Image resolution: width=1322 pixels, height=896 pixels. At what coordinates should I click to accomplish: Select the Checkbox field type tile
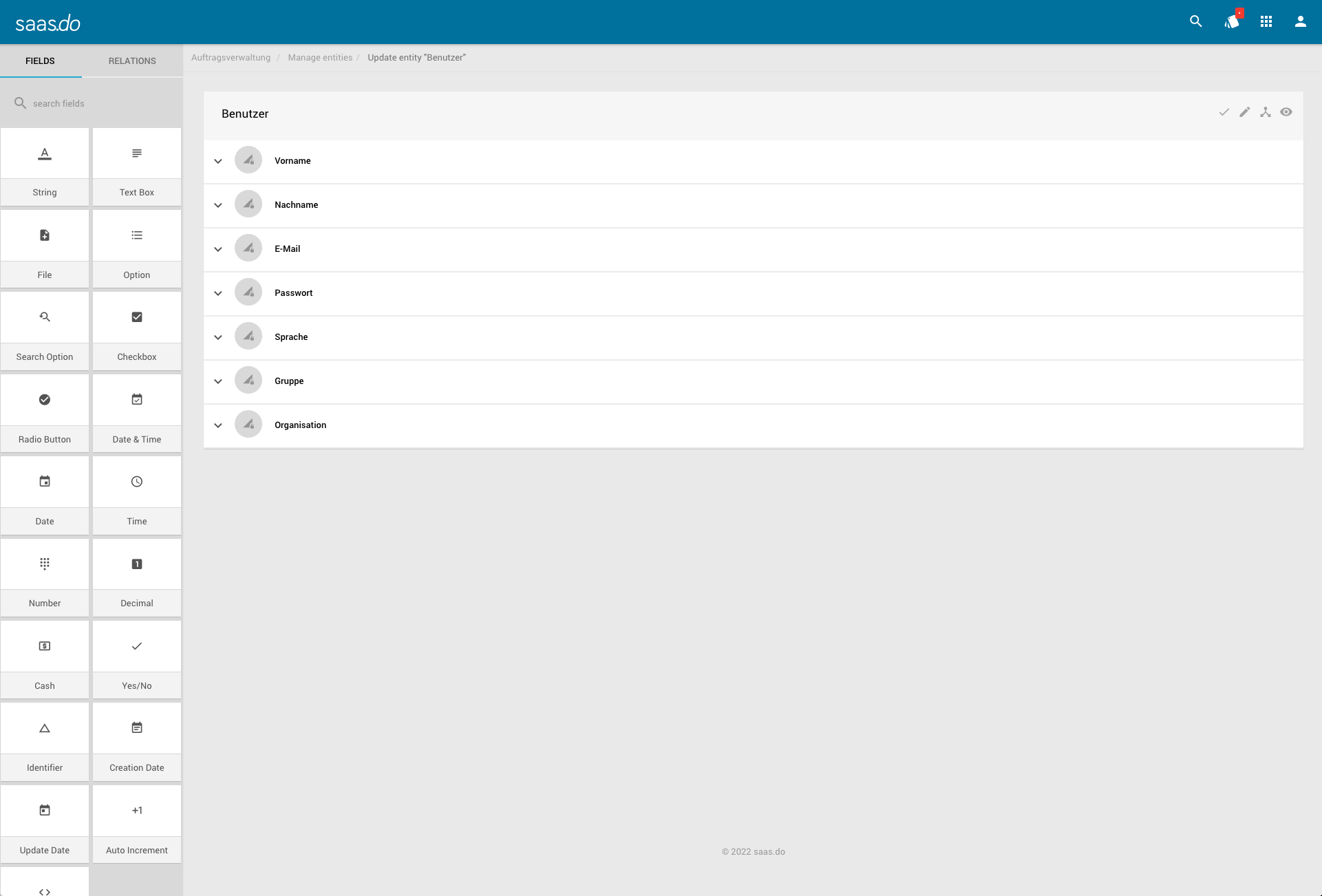(137, 331)
